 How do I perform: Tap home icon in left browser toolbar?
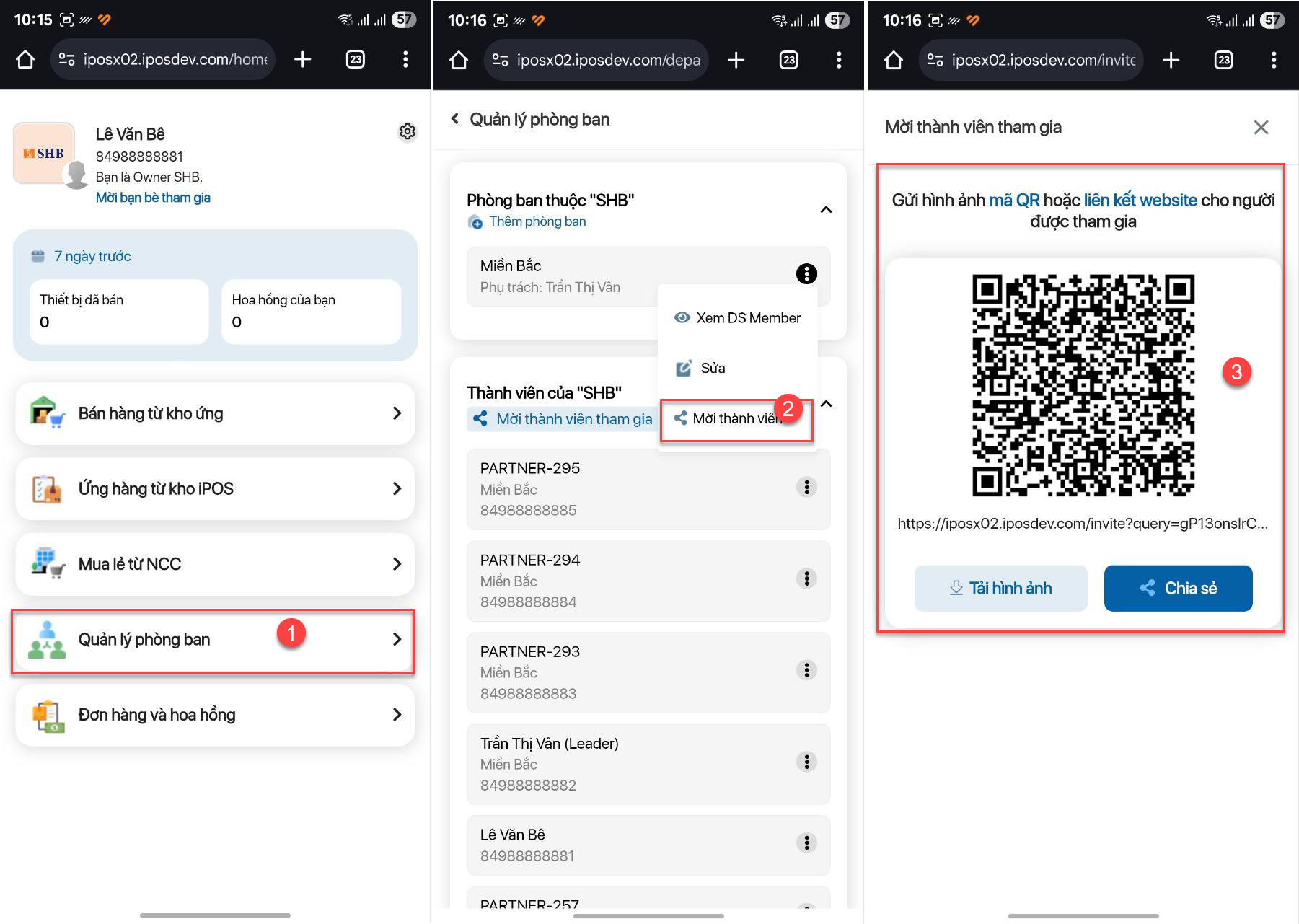point(25,59)
